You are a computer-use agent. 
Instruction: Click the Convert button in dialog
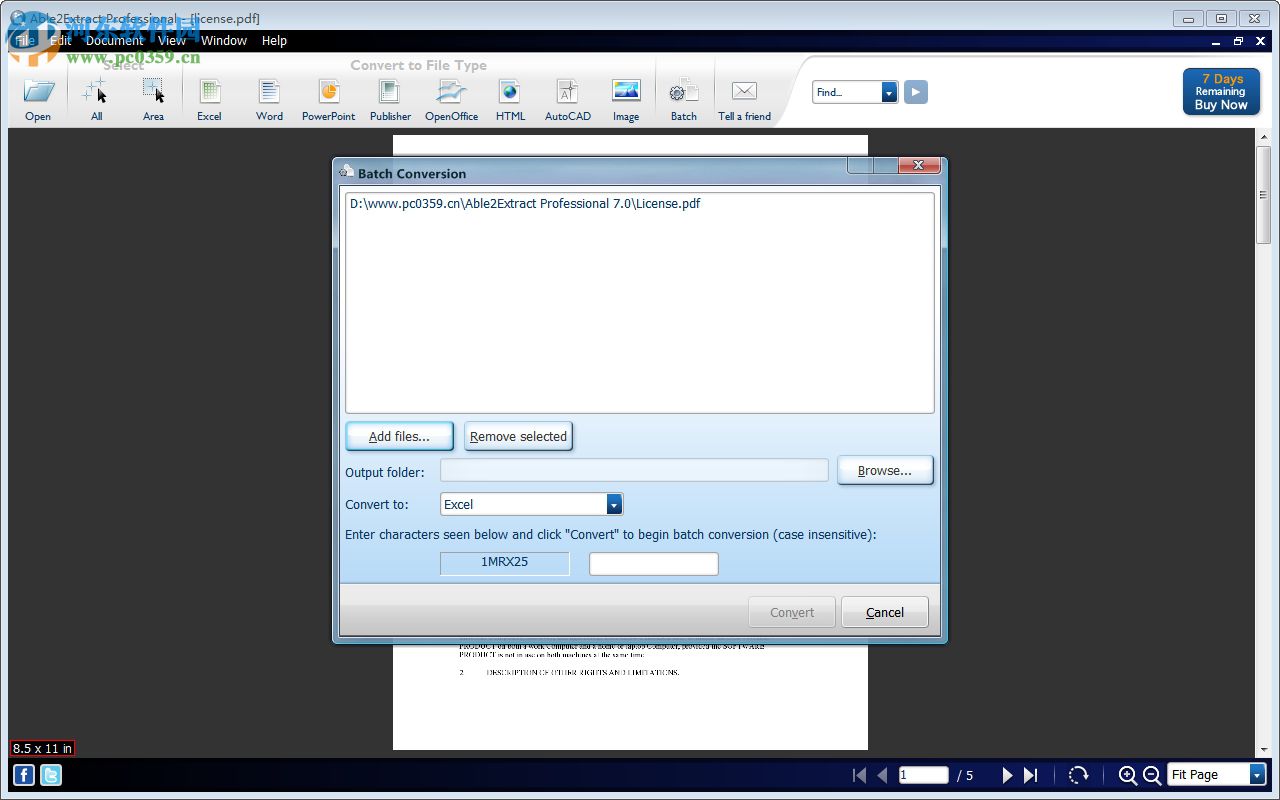tap(792, 612)
